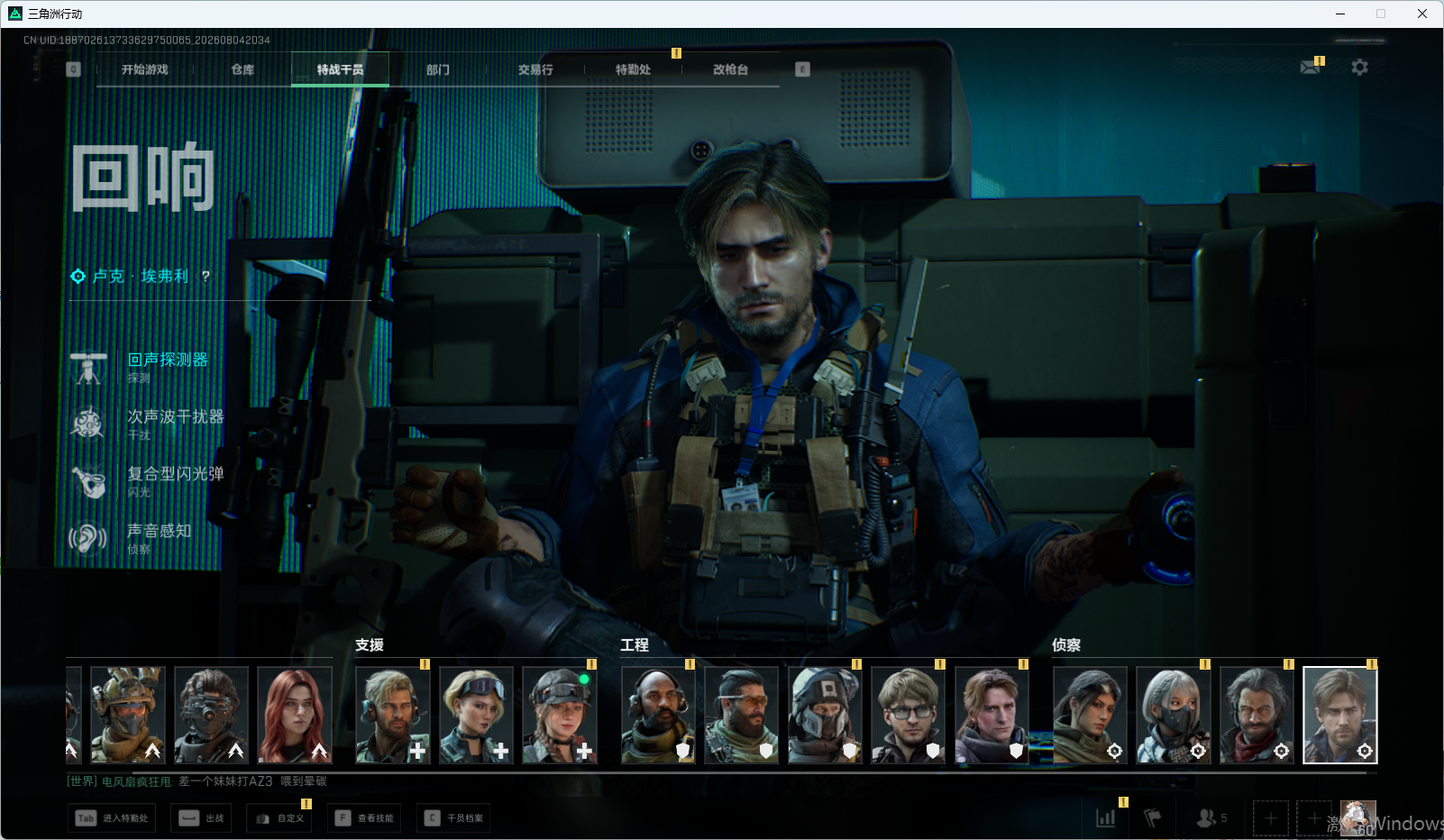Select the long-haired engineer operator portrait
This screenshot has width=1444, height=840.
click(x=992, y=715)
